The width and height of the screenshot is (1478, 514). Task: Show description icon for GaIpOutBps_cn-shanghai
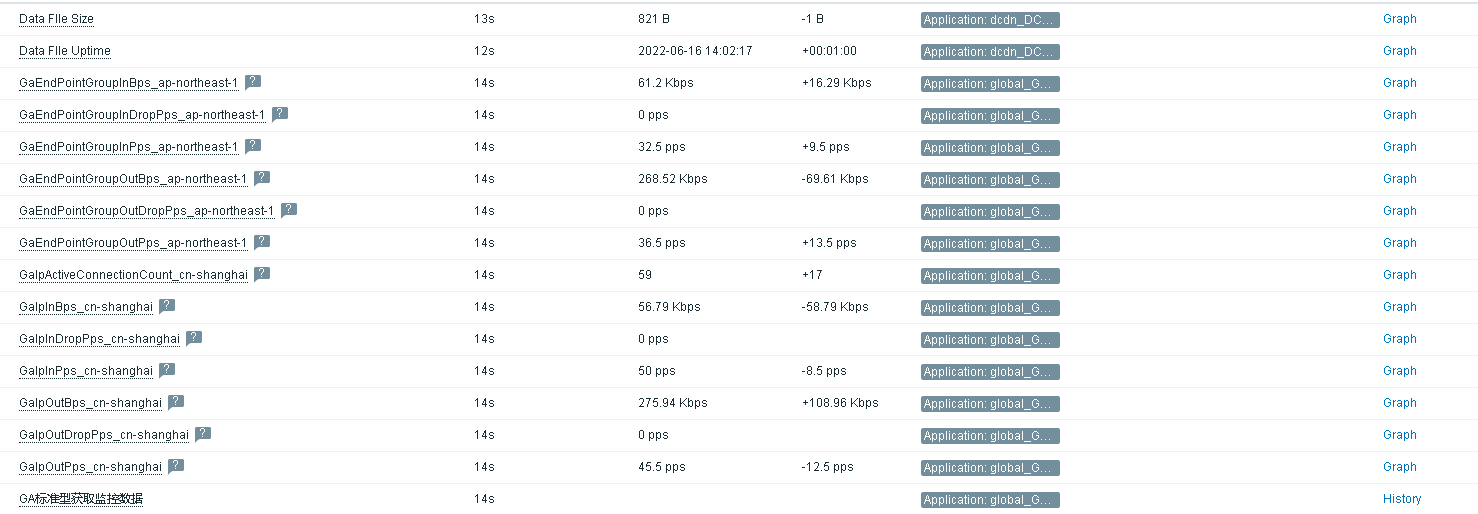pyautogui.click(x=176, y=402)
